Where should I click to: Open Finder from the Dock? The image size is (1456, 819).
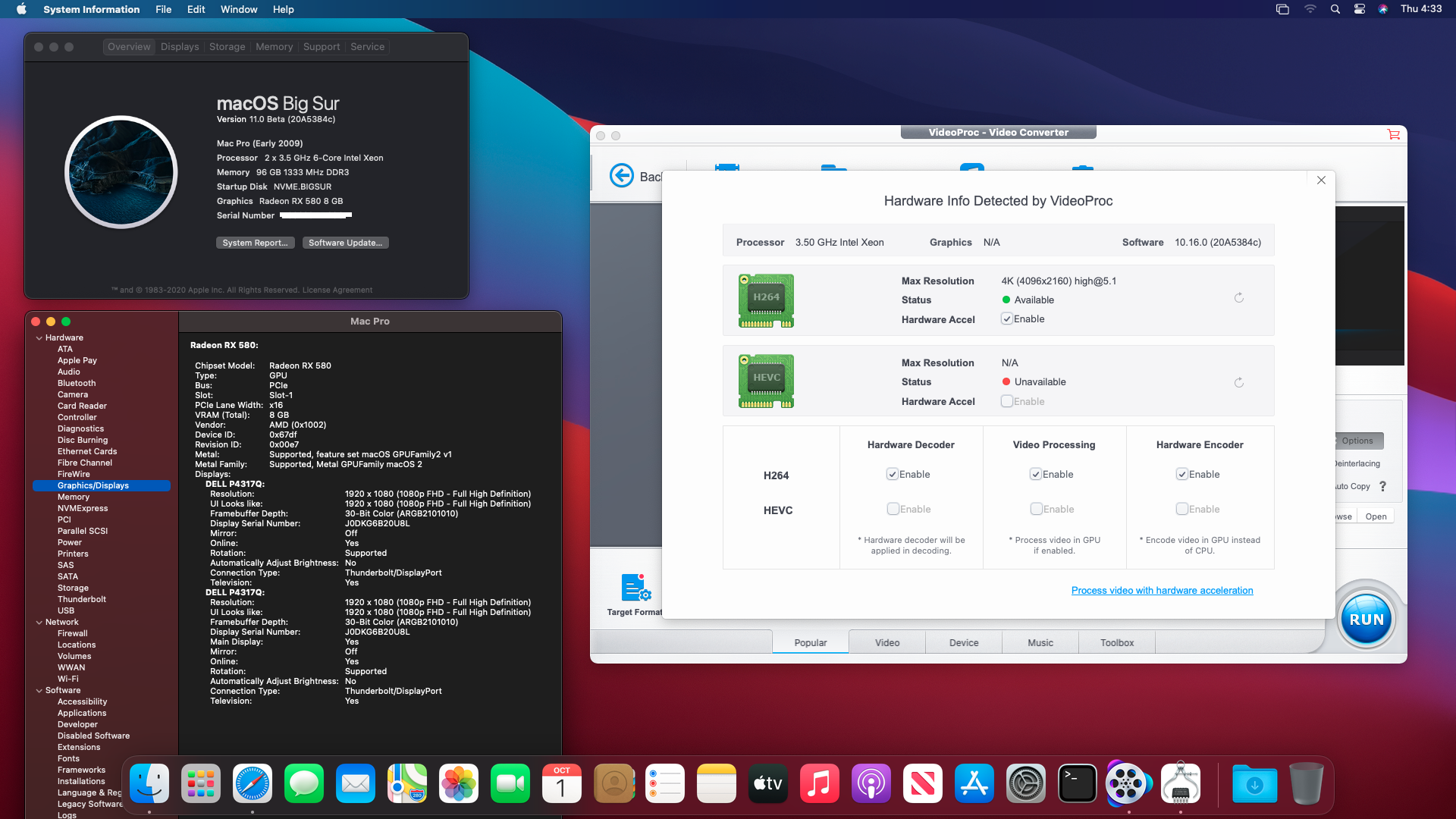tap(149, 783)
